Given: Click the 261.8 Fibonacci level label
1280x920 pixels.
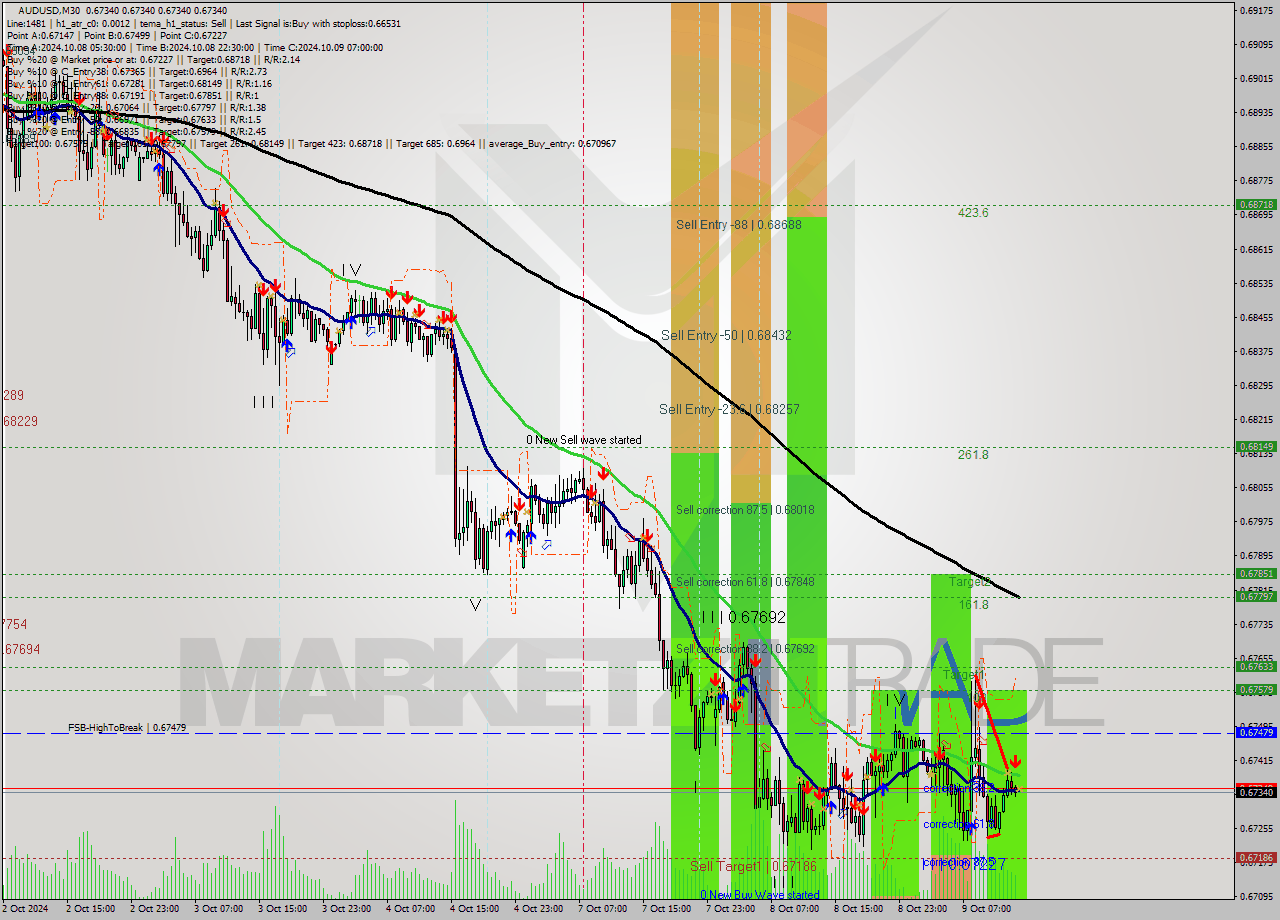Looking at the screenshot, I should click(973, 455).
